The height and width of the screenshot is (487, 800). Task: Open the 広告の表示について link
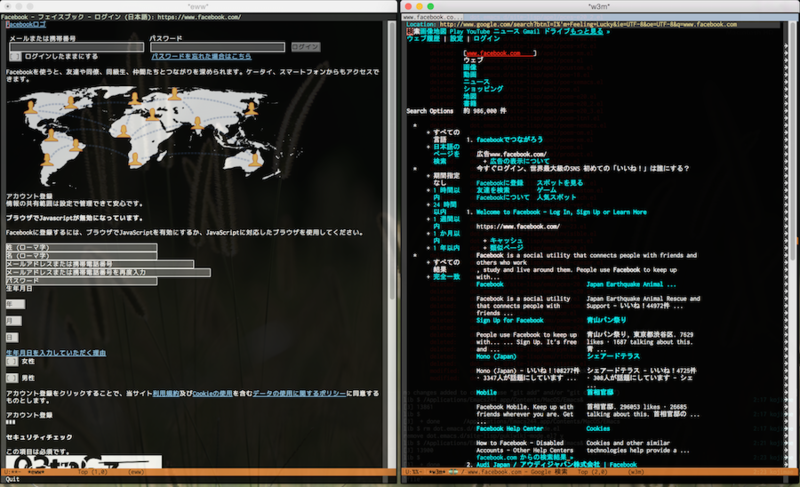(520, 161)
